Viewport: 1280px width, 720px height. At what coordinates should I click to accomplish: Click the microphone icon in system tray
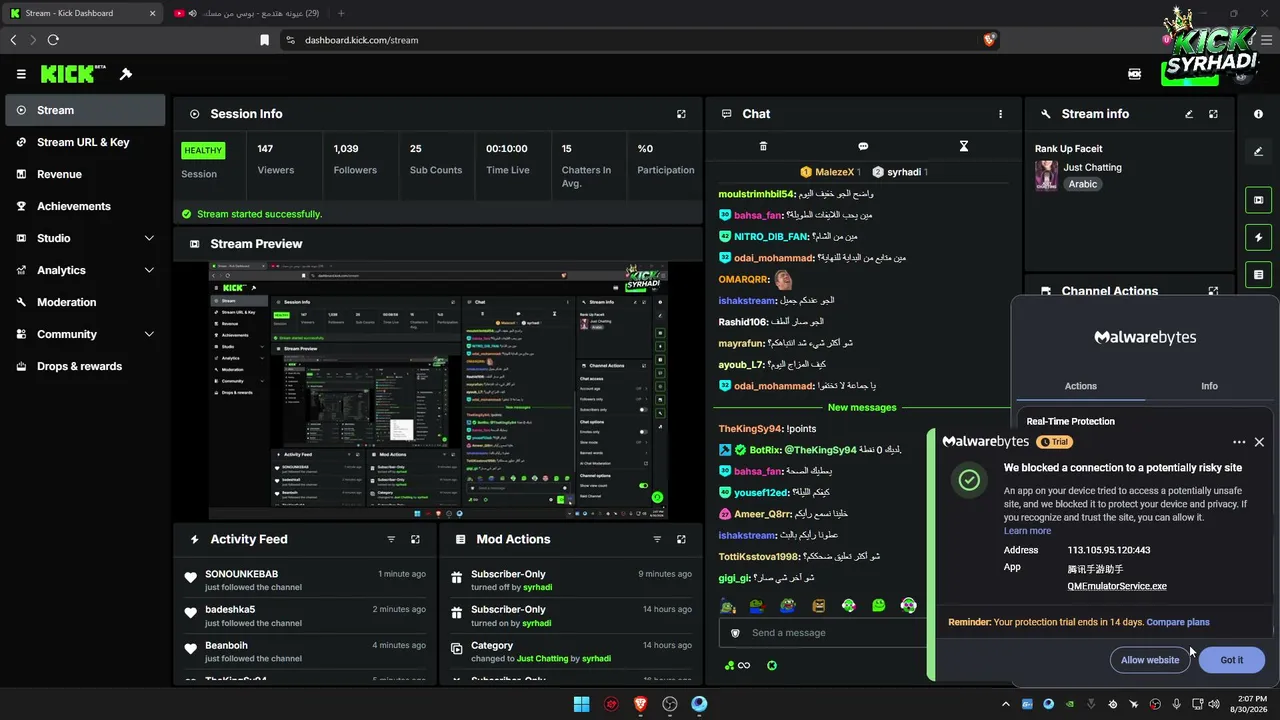(x=1176, y=704)
